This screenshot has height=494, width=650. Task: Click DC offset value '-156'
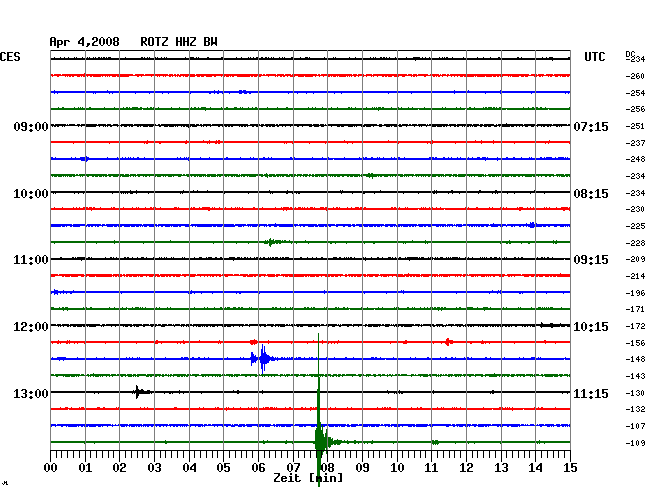point(635,343)
